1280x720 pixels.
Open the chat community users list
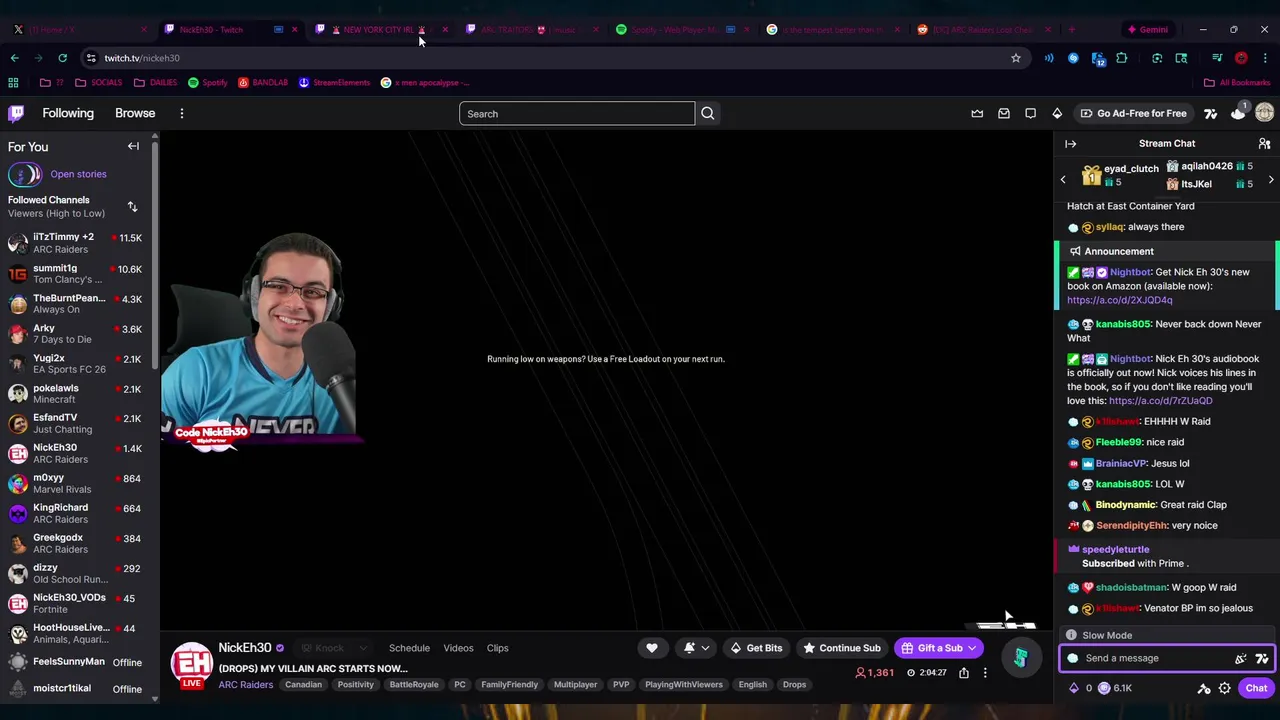1264,144
